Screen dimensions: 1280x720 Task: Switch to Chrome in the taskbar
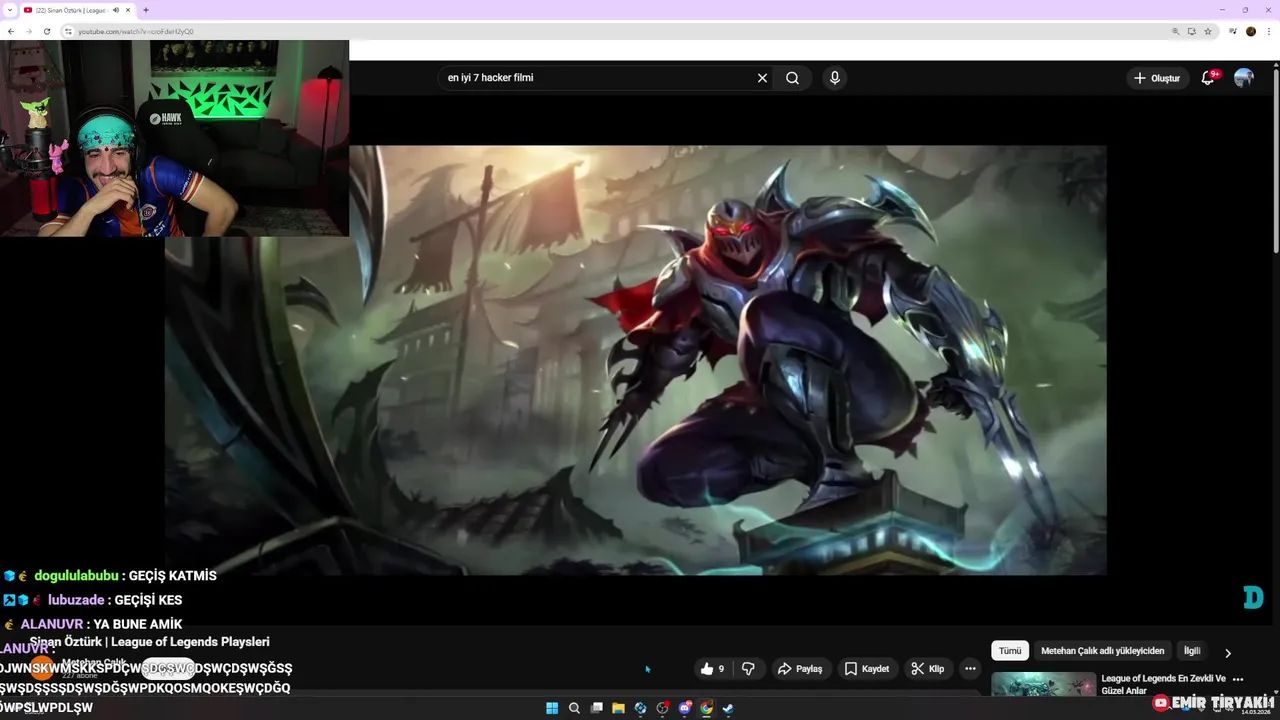point(706,708)
